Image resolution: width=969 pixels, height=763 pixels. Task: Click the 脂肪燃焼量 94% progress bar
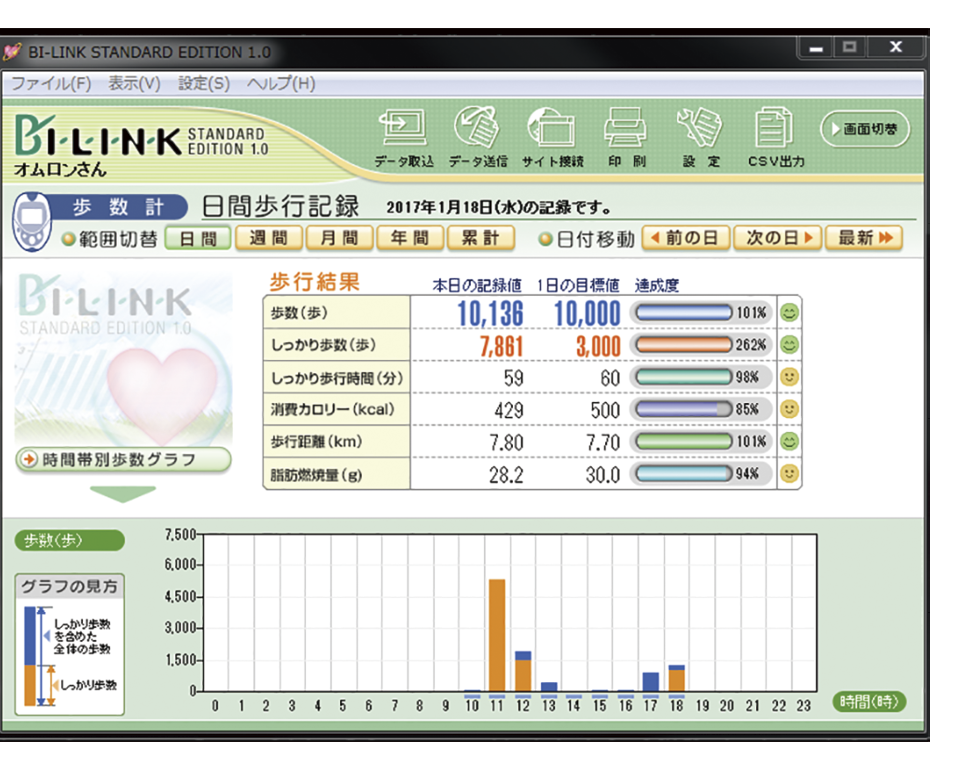click(x=683, y=473)
